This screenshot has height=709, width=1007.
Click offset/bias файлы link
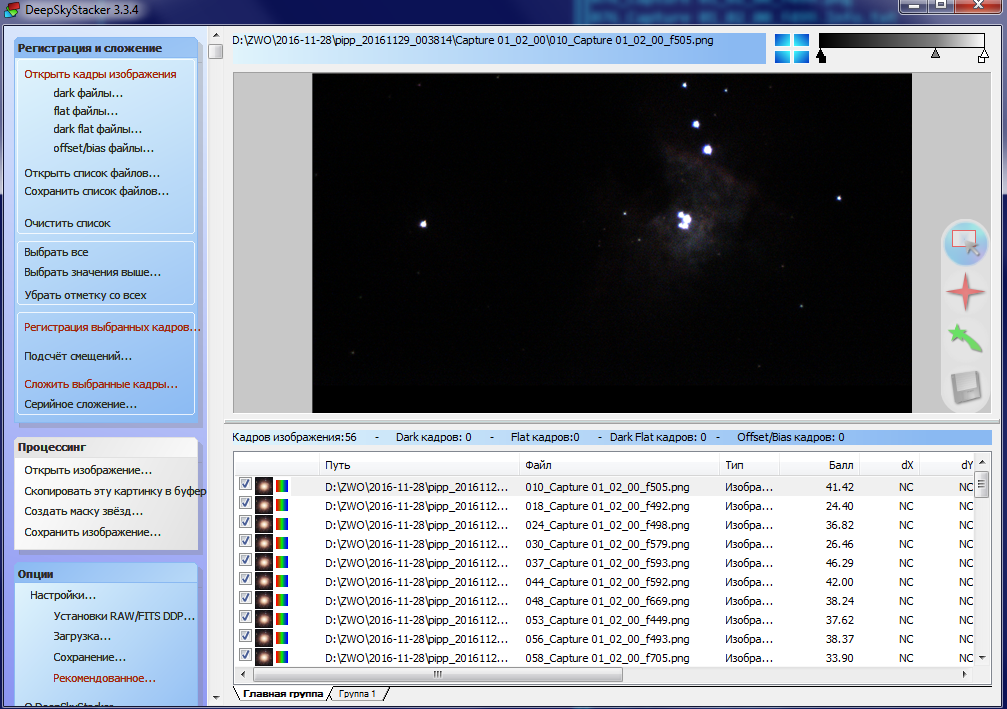(103, 148)
